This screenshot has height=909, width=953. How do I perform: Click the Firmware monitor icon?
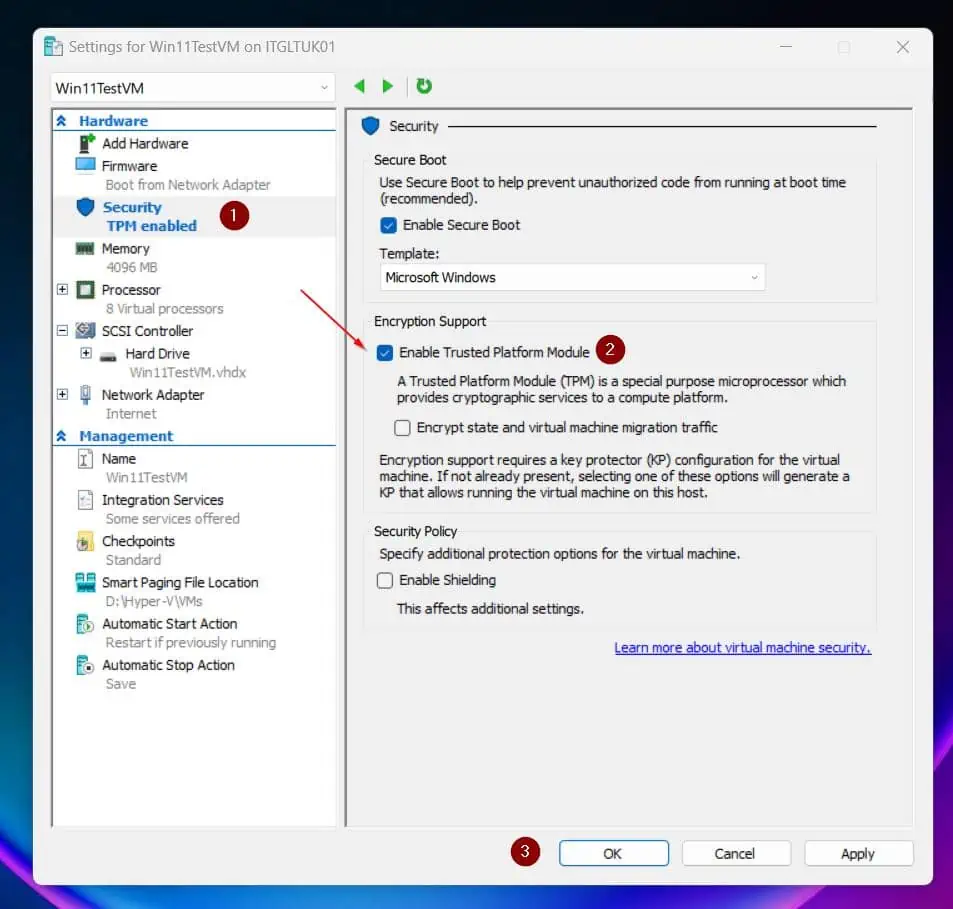click(x=86, y=165)
